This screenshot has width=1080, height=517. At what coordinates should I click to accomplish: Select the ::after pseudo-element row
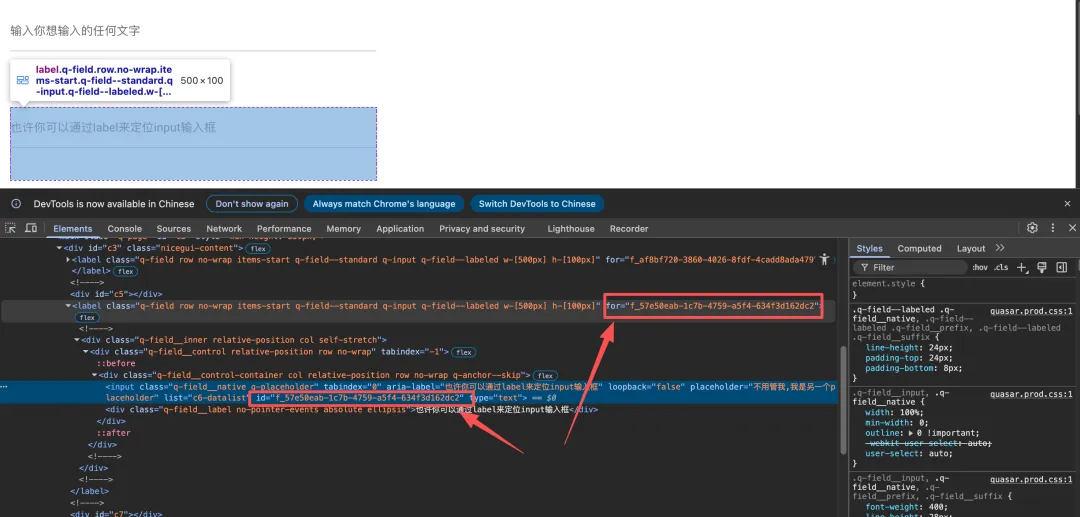tap(114, 433)
